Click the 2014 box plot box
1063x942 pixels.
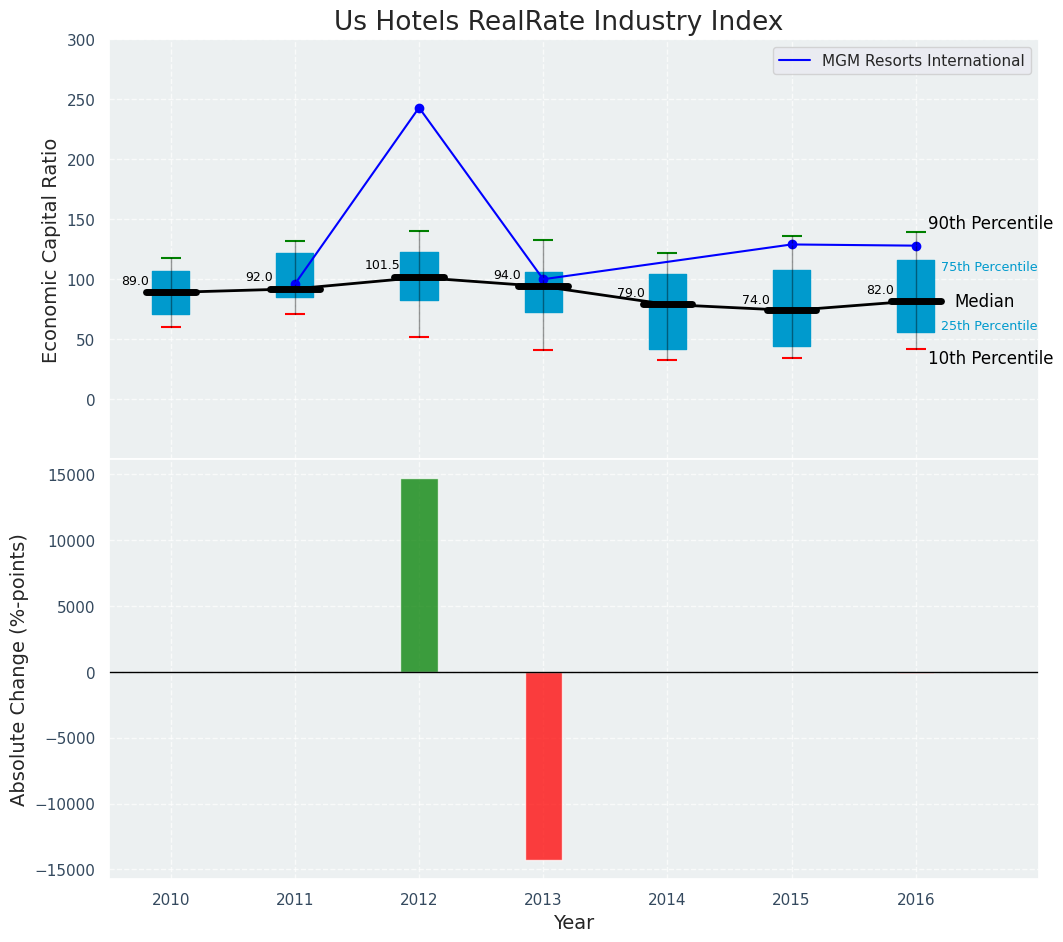tap(667, 330)
